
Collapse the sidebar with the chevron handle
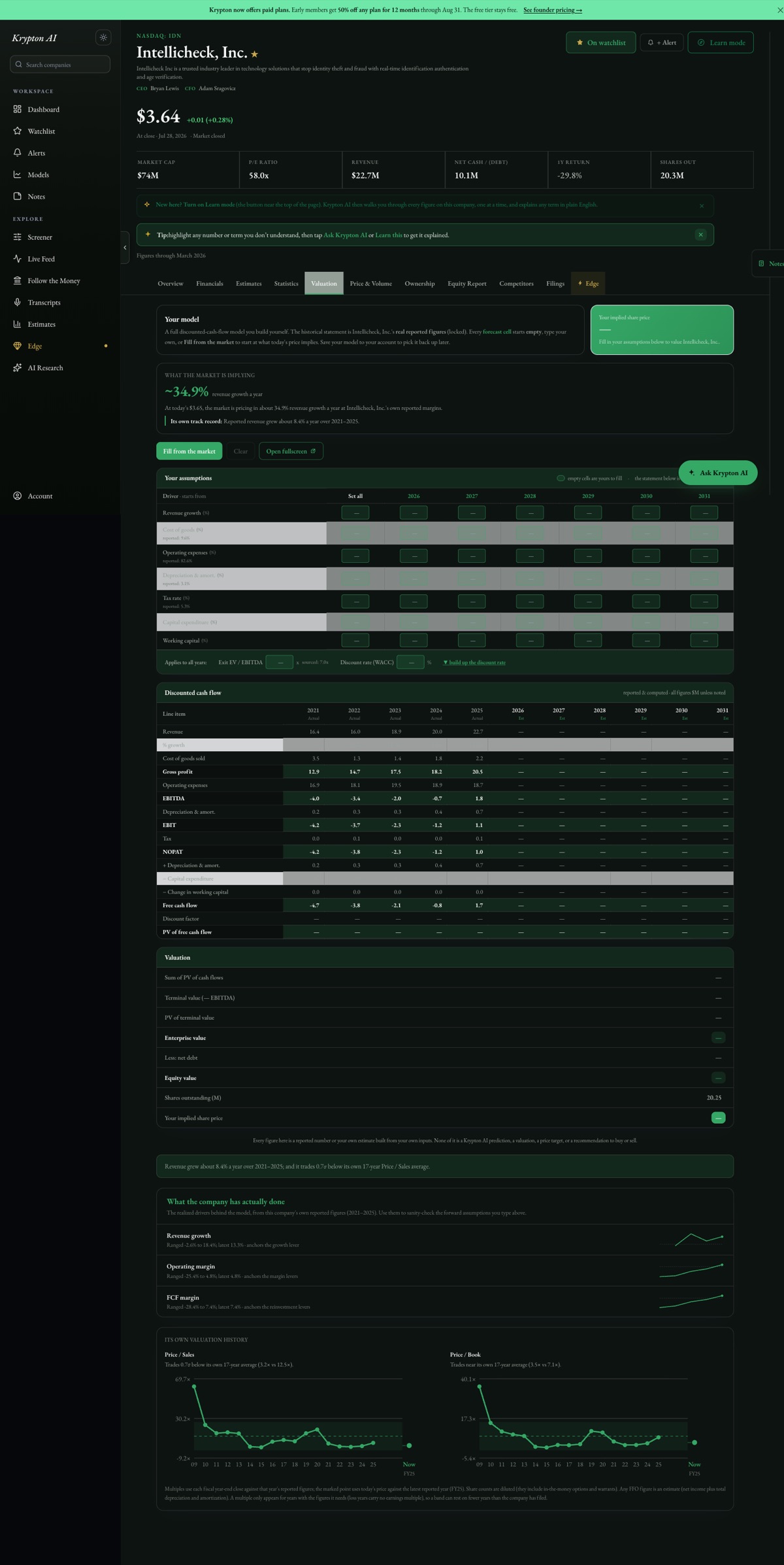tap(125, 247)
